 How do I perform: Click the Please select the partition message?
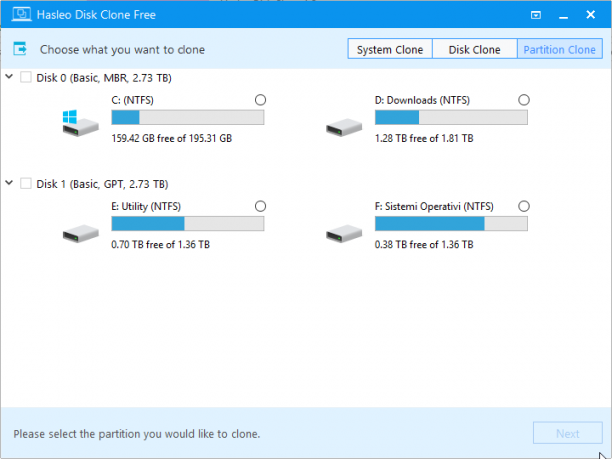[137, 434]
